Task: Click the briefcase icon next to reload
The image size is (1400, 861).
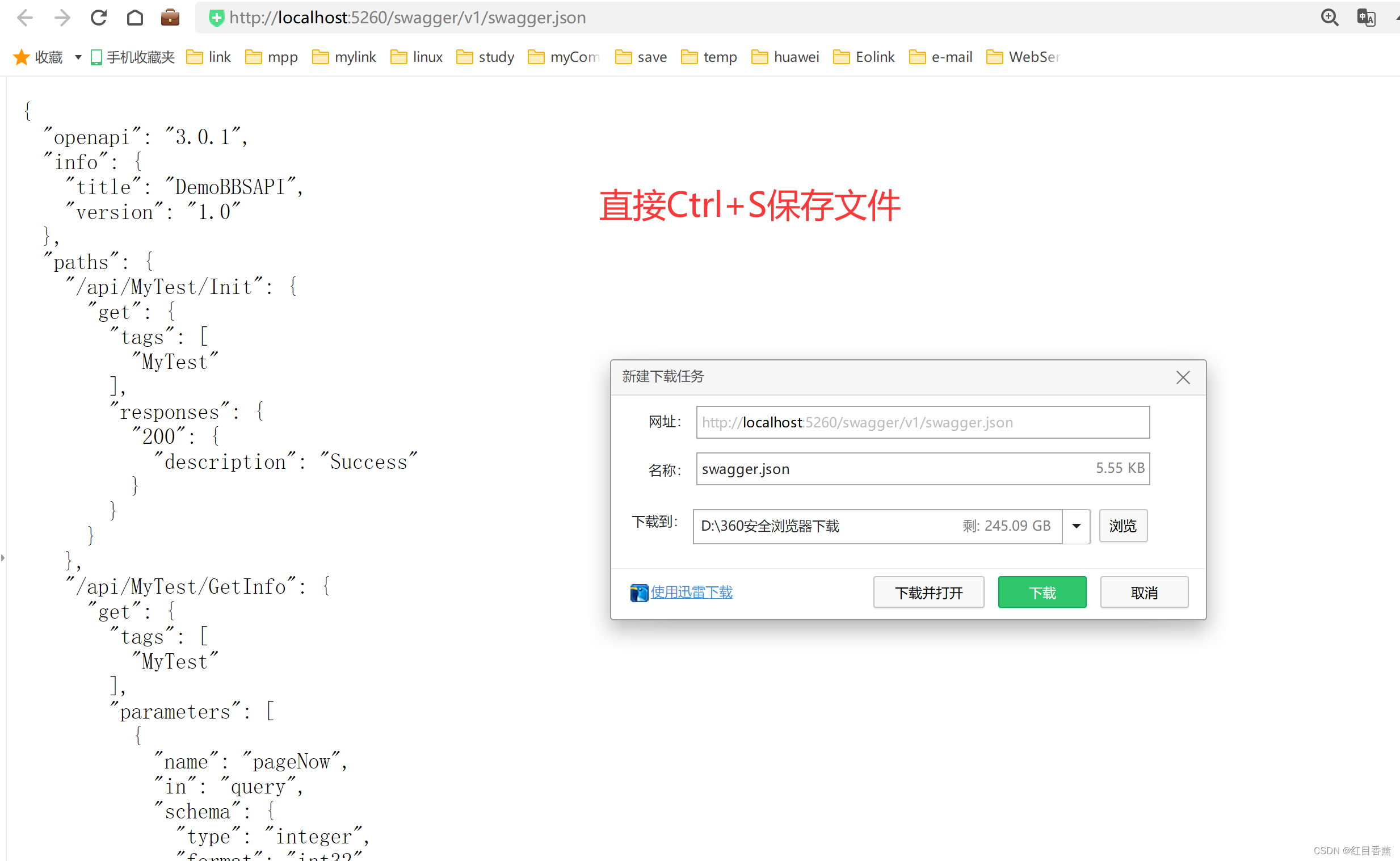Action: click(x=170, y=17)
